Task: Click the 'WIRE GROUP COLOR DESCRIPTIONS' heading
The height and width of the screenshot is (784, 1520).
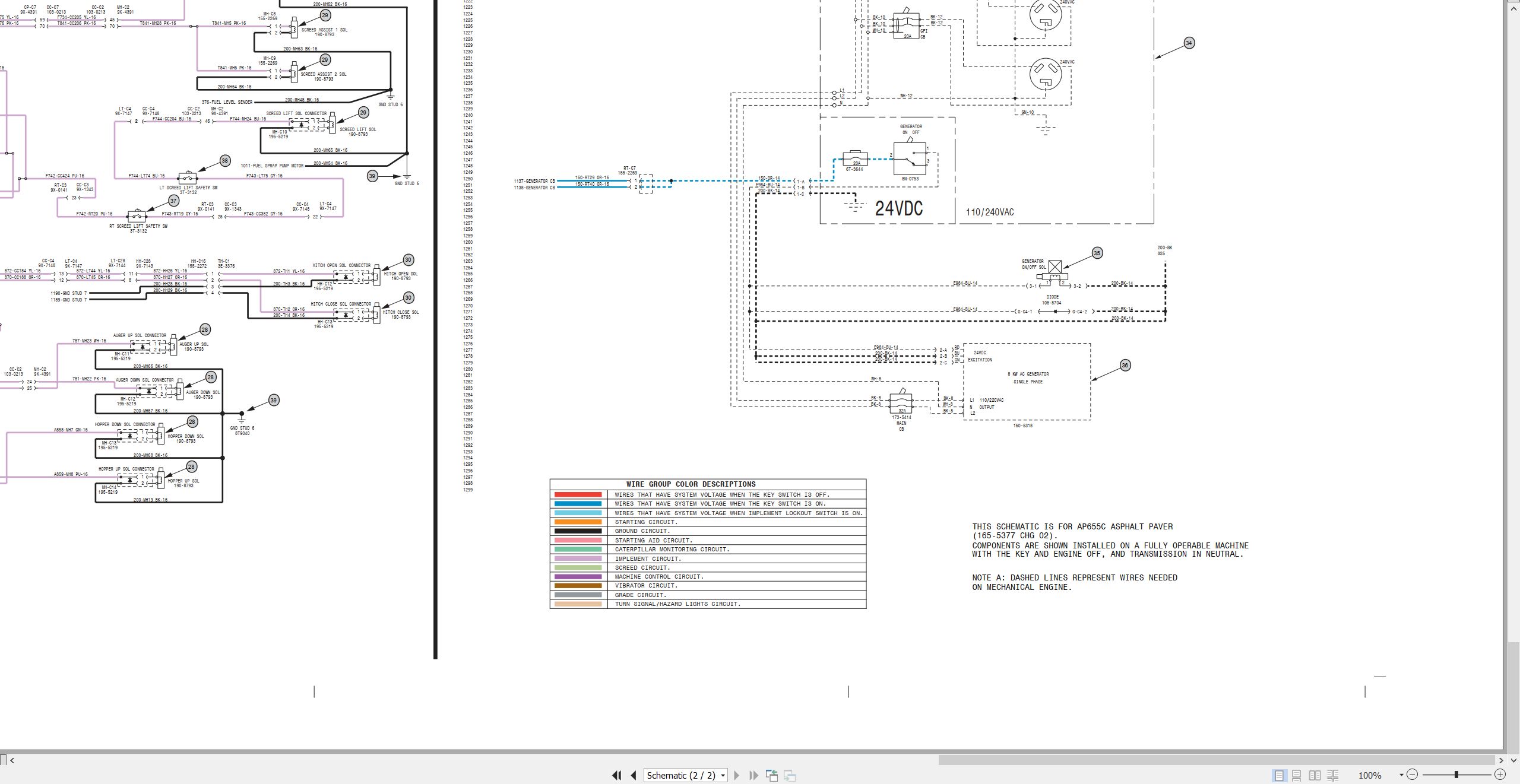Action: [x=691, y=484]
